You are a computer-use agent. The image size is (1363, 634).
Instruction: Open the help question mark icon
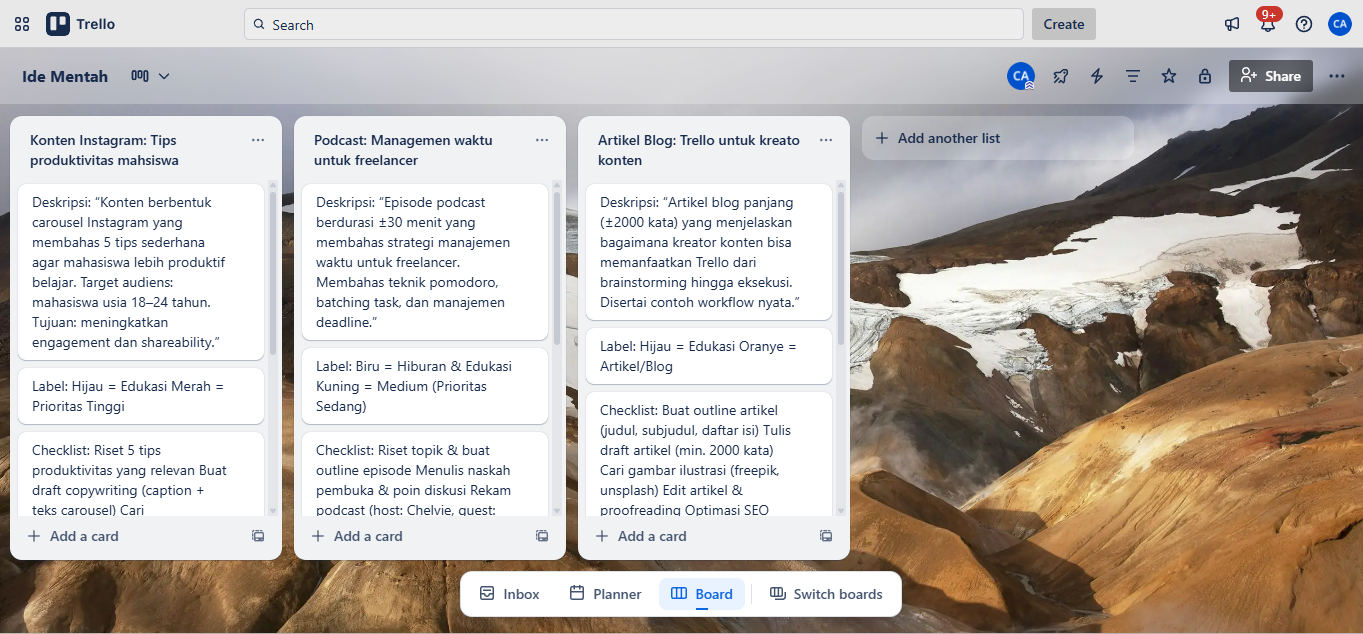click(1304, 24)
